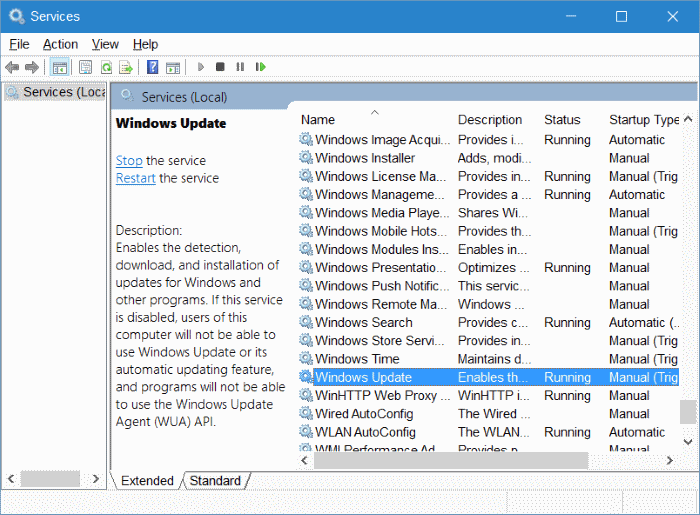Open the View menu

[x=105, y=44]
